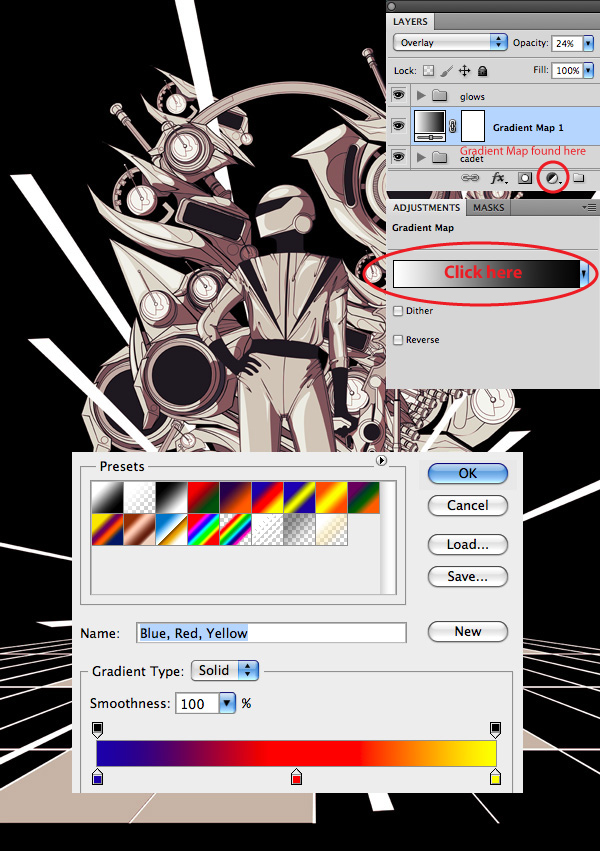
Task: Click the lock position move icon
Action: pos(464,71)
